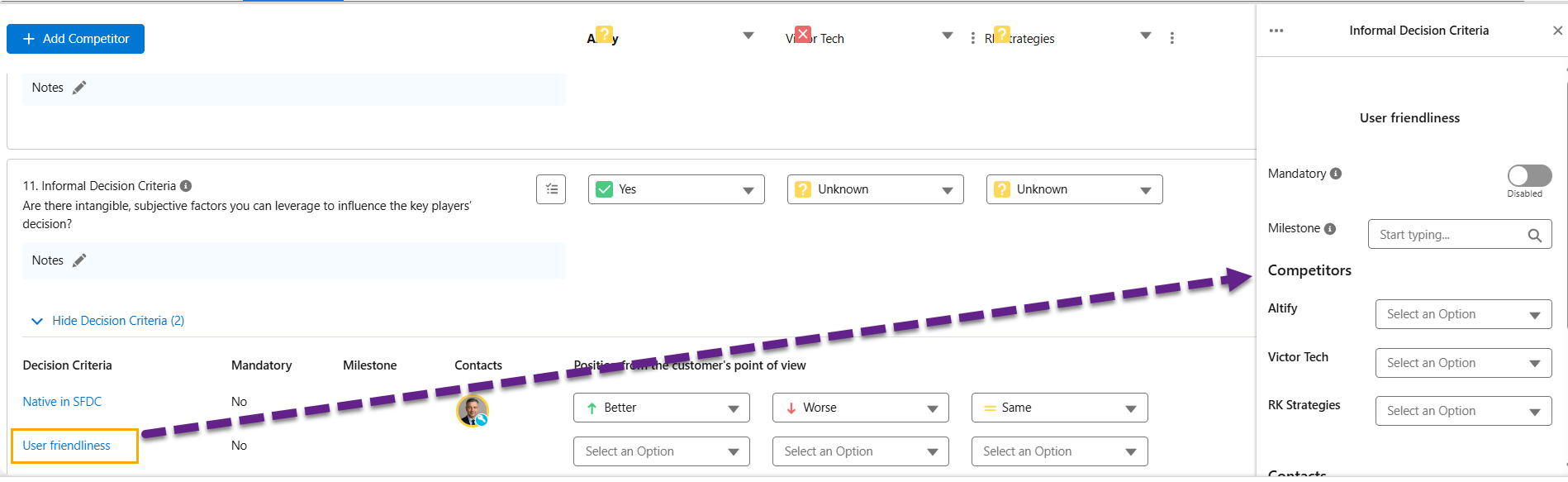
Task: Open the Worse position dropdown
Action: (x=860, y=408)
